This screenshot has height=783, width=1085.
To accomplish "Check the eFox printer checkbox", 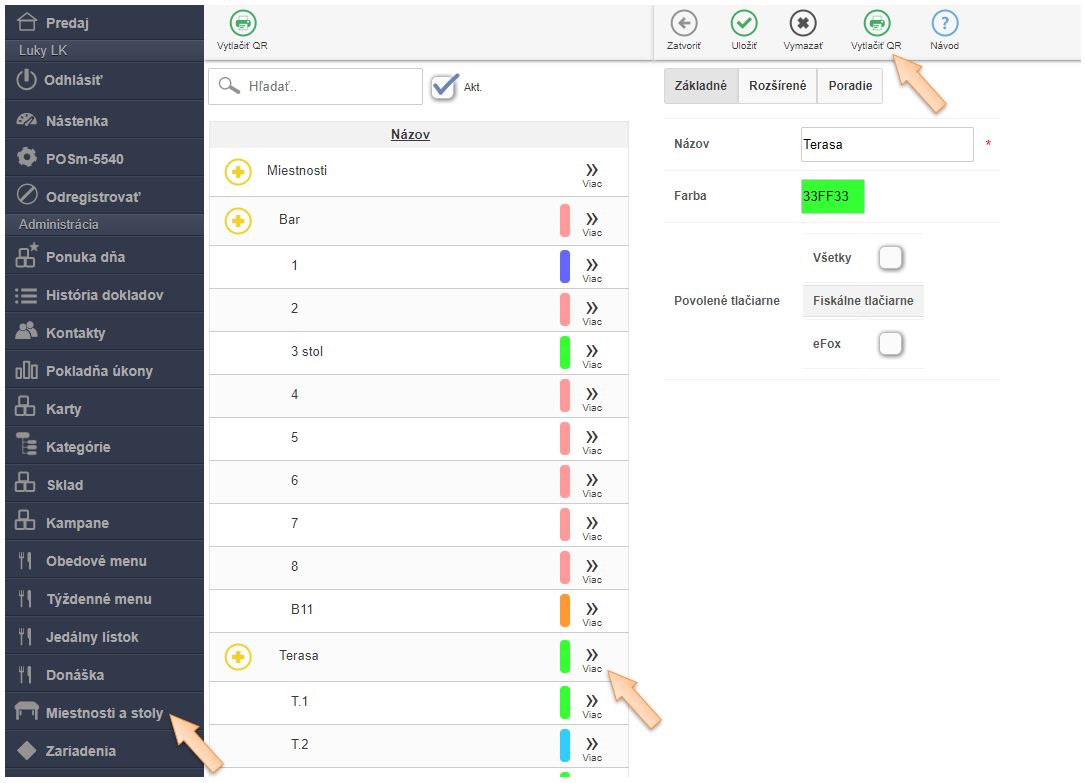I will (x=889, y=344).
